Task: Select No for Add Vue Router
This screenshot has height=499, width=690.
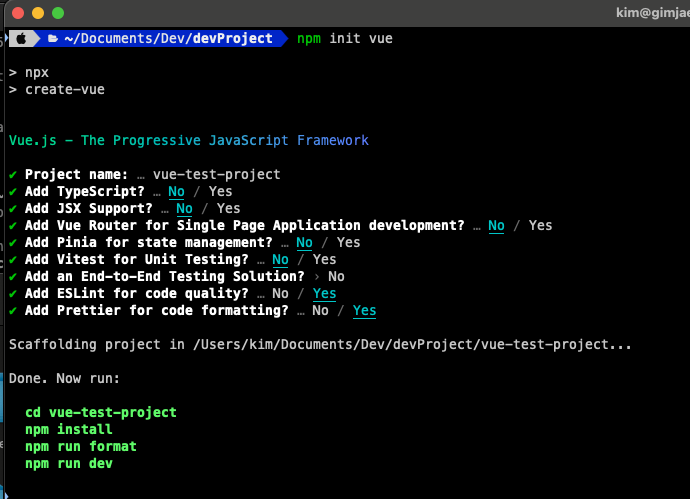Action: tap(496, 226)
